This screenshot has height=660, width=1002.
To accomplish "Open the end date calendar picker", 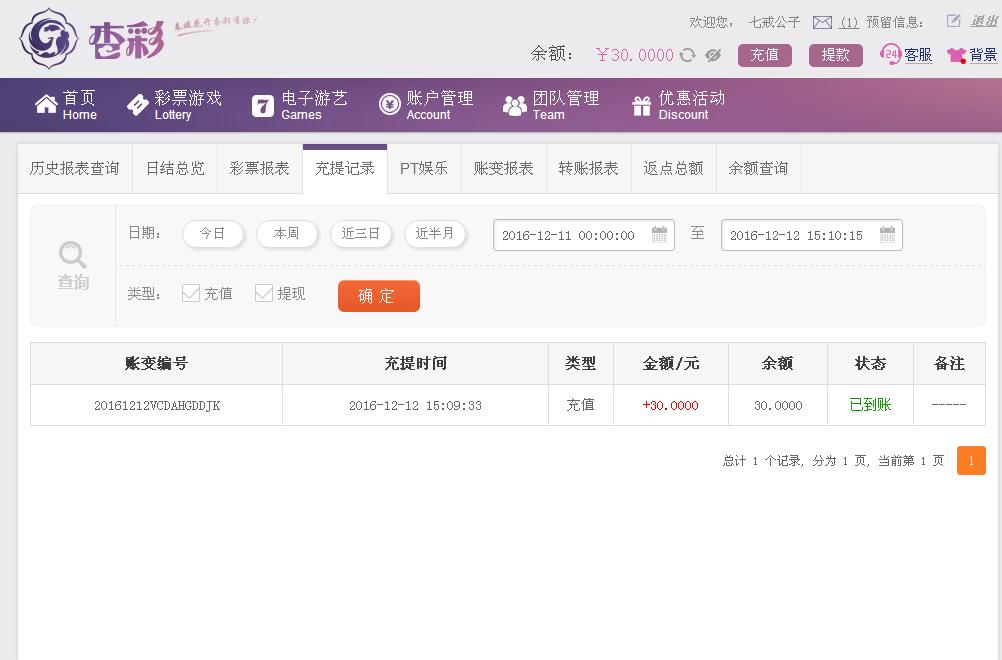I will [x=886, y=235].
